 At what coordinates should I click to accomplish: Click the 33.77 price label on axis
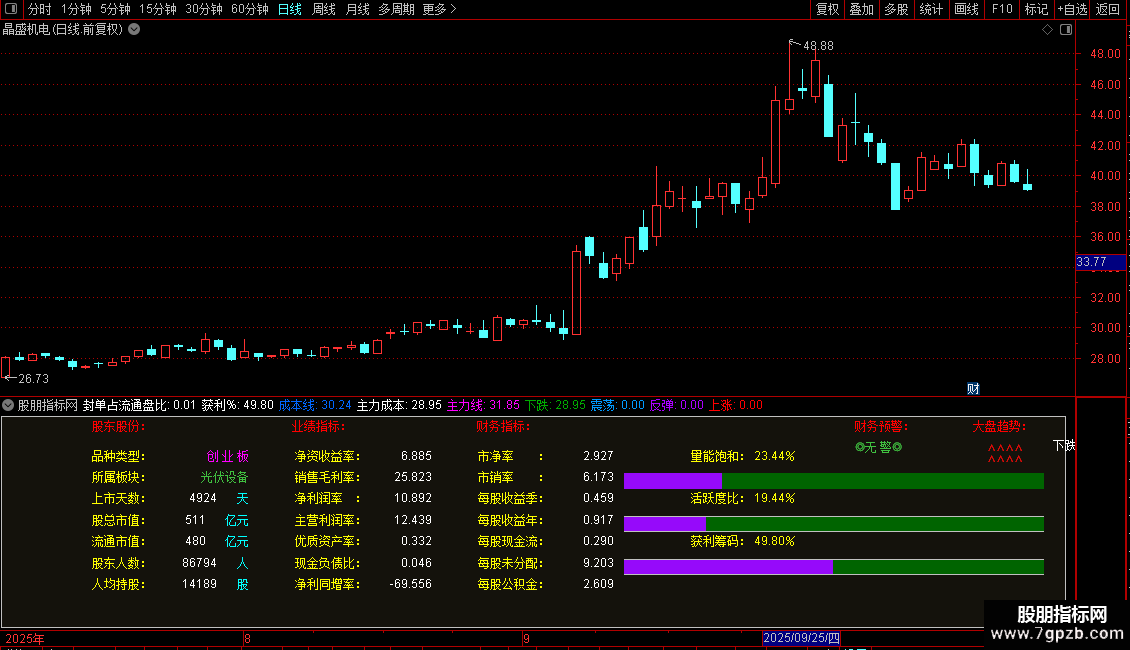point(1100,262)
